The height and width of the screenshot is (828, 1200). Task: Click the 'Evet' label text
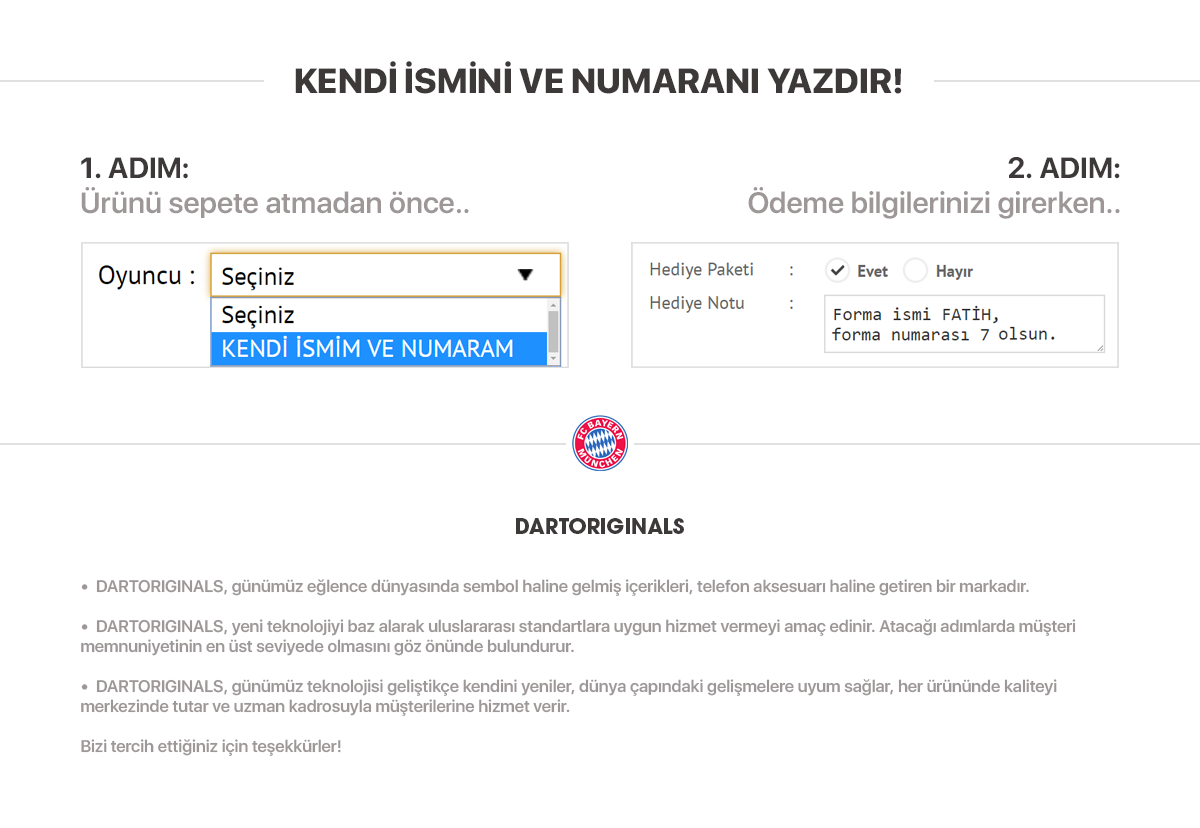[872, 271]
